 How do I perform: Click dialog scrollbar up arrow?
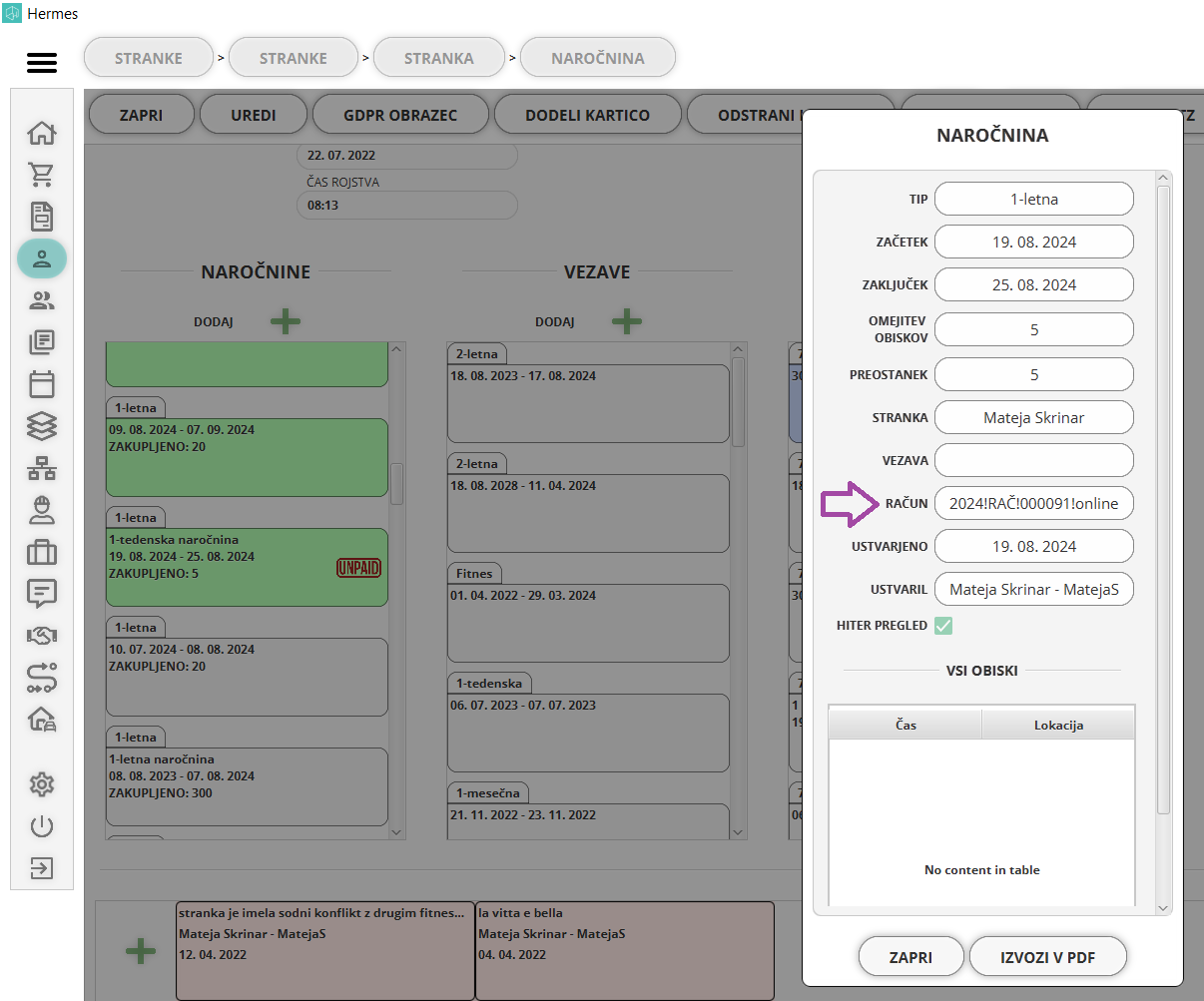coord(1163,178)
